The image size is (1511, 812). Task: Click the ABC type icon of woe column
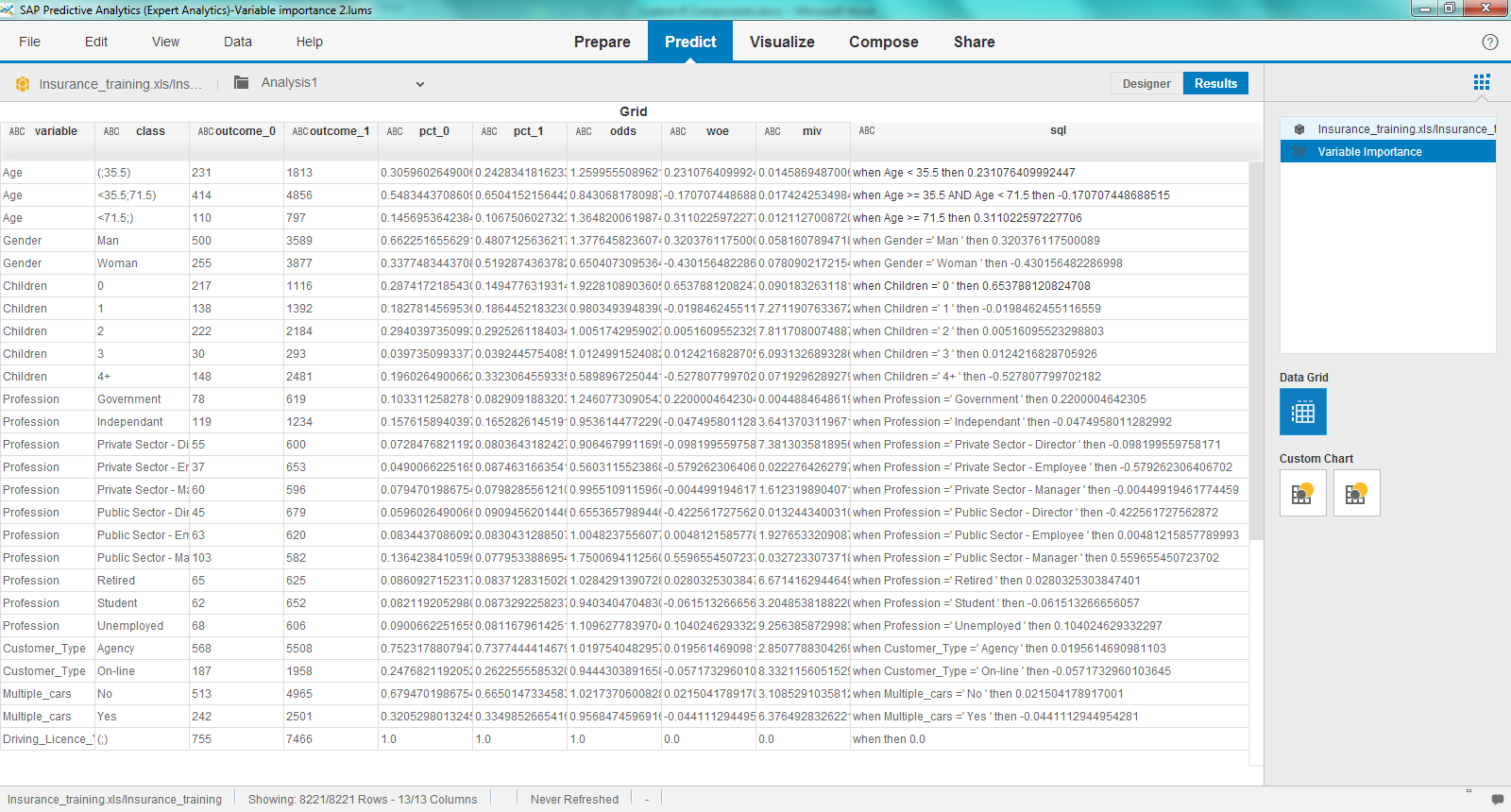click(678, 131)
